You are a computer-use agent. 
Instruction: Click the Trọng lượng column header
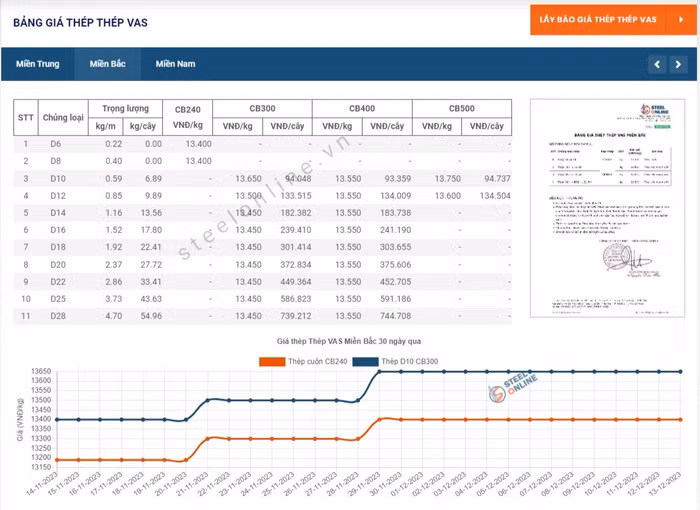(125, 109)
